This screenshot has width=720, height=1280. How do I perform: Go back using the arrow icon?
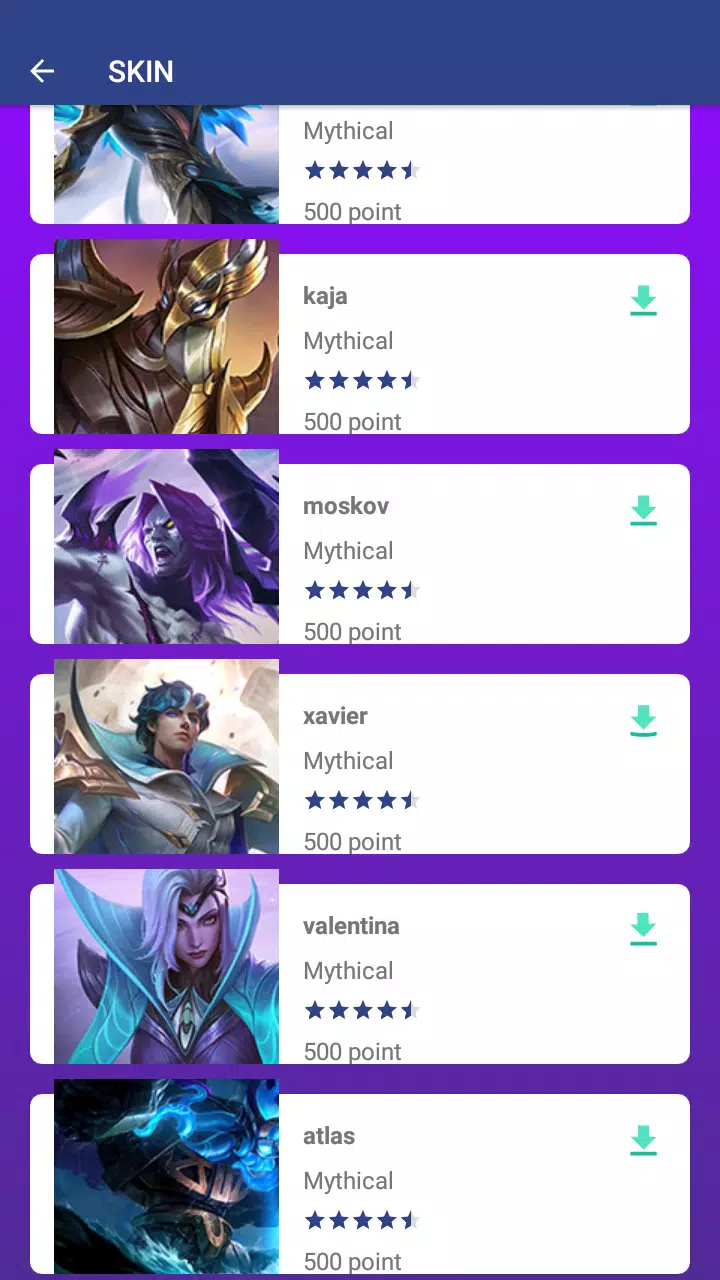point(42,71)
